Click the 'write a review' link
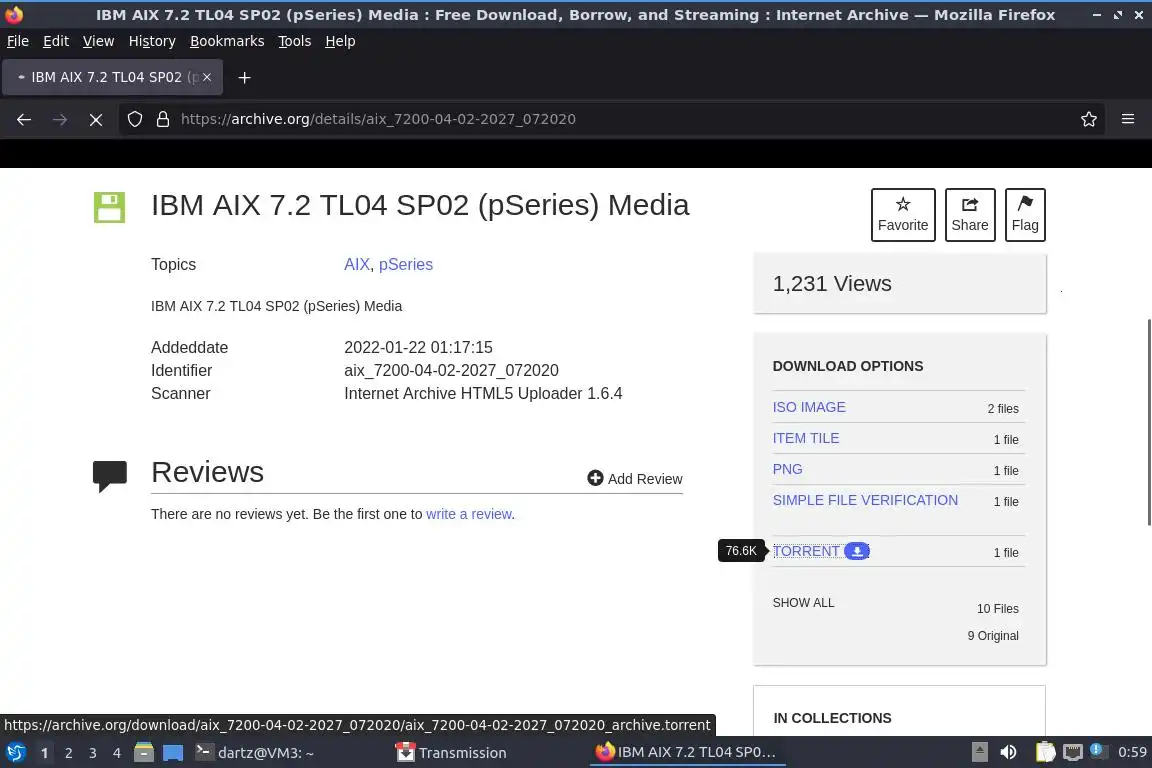 click(469, 514)
